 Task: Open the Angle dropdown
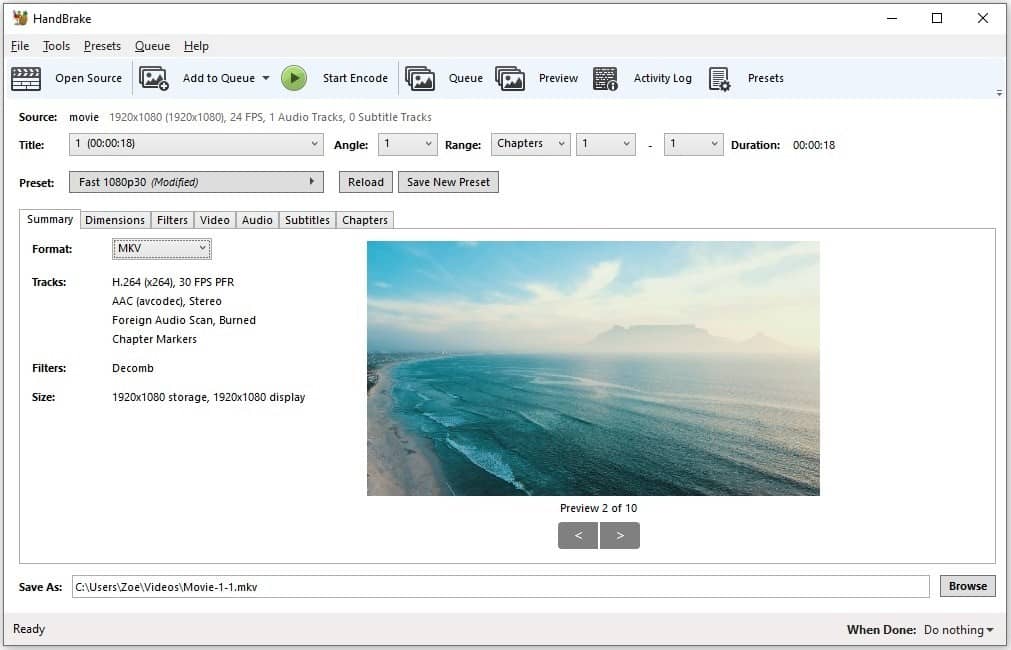(x=407, y=144)
